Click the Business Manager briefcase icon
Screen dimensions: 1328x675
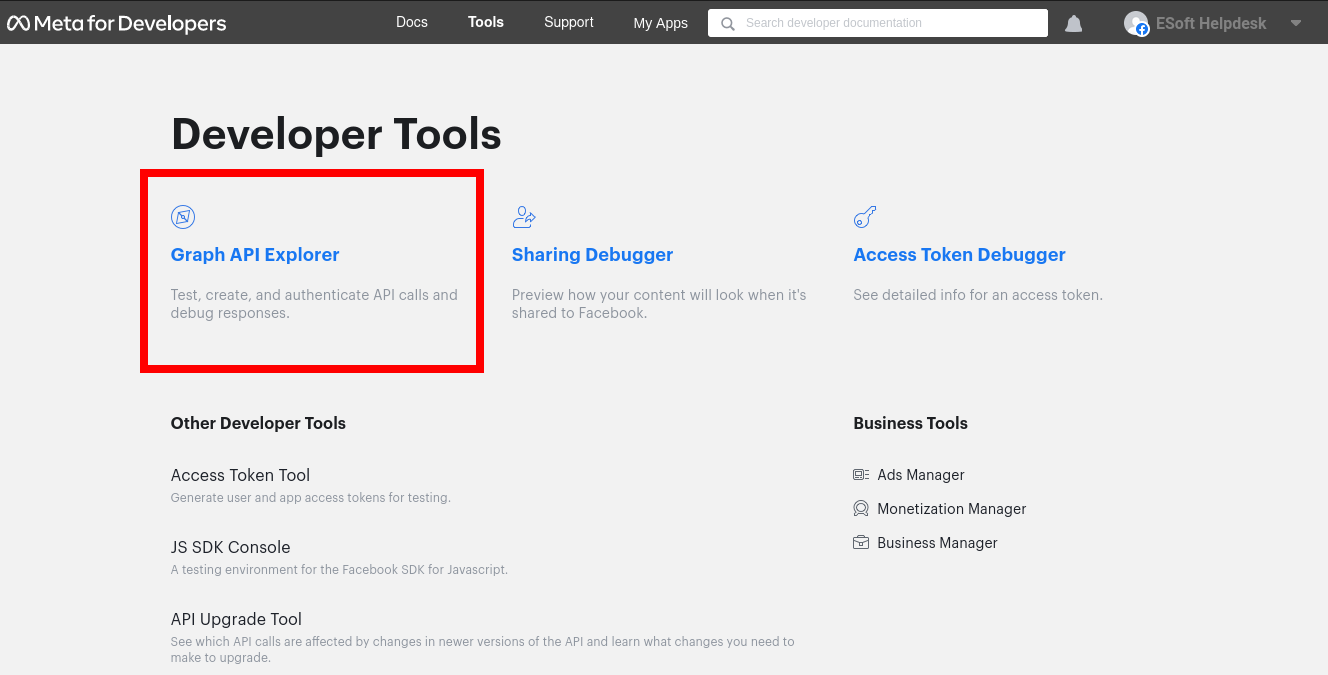click(x=861, y=543)
